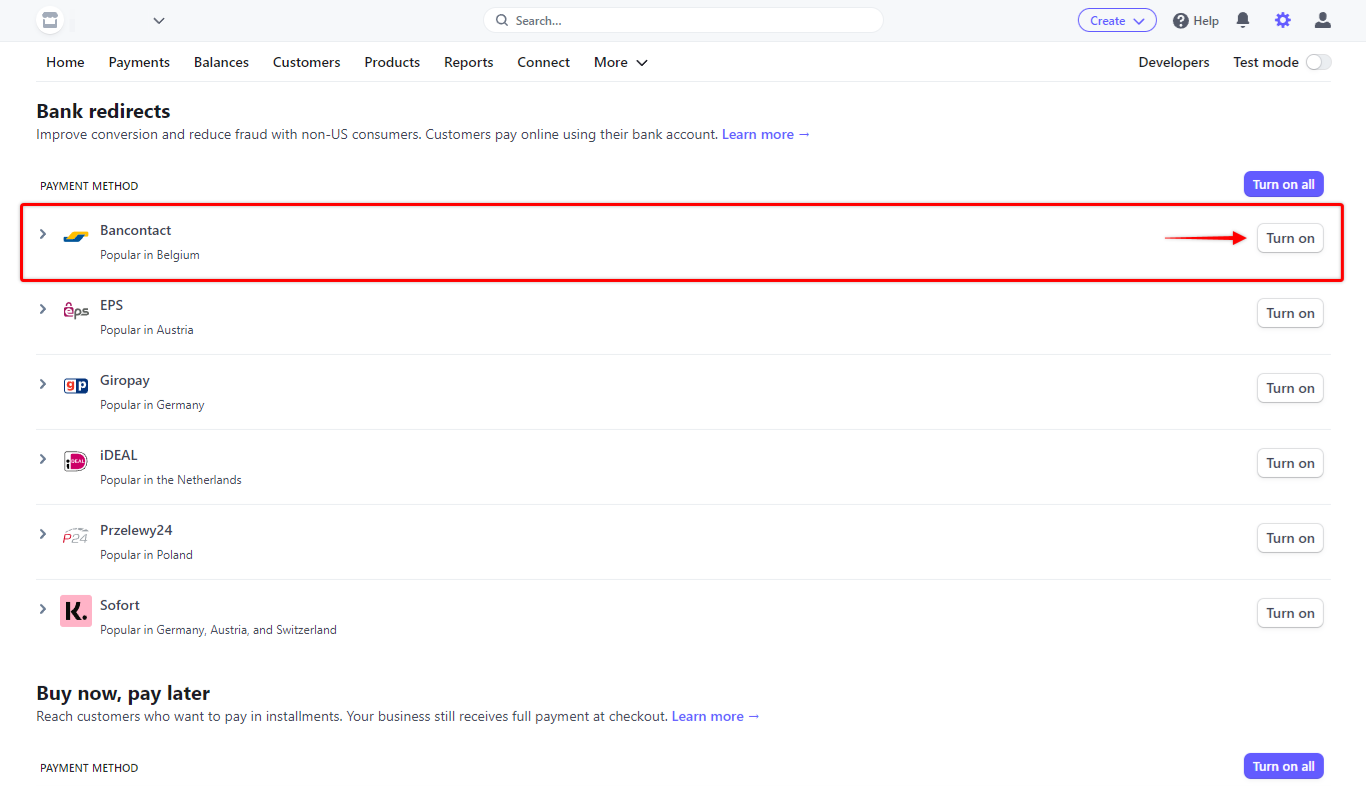The height and width of the screenshot is (786, 1366).
Task: Click the Przelewy24 logo icon
Action: tap(76, 535)
